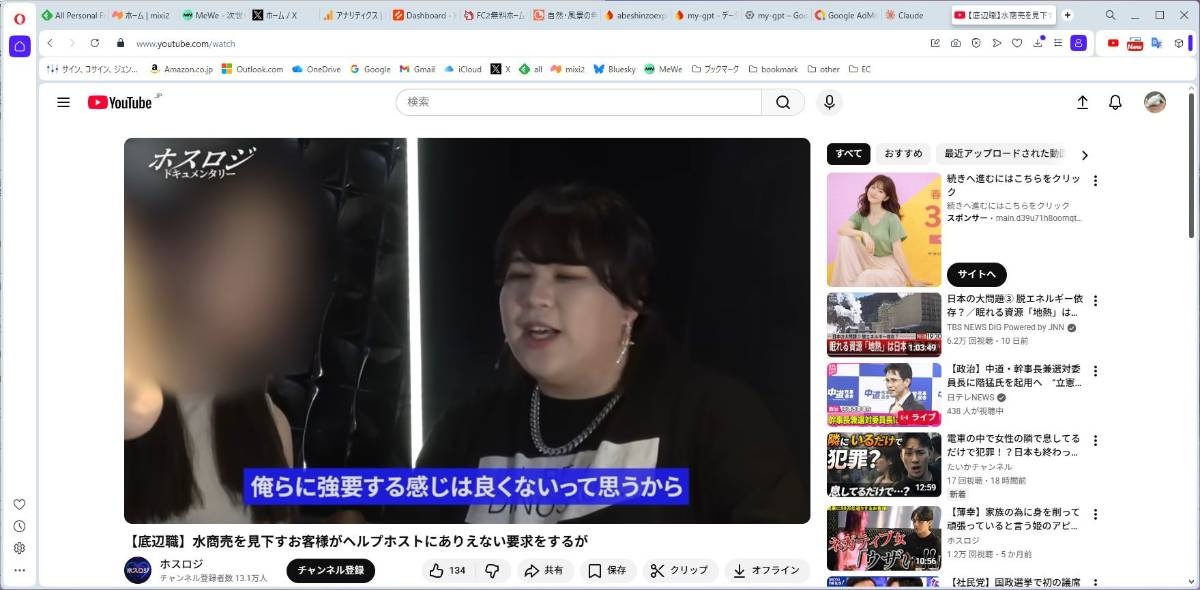The image size is (1200, 590).
Task: Click the upload arrow icon in YouTube header
Action: point(1082,102)
